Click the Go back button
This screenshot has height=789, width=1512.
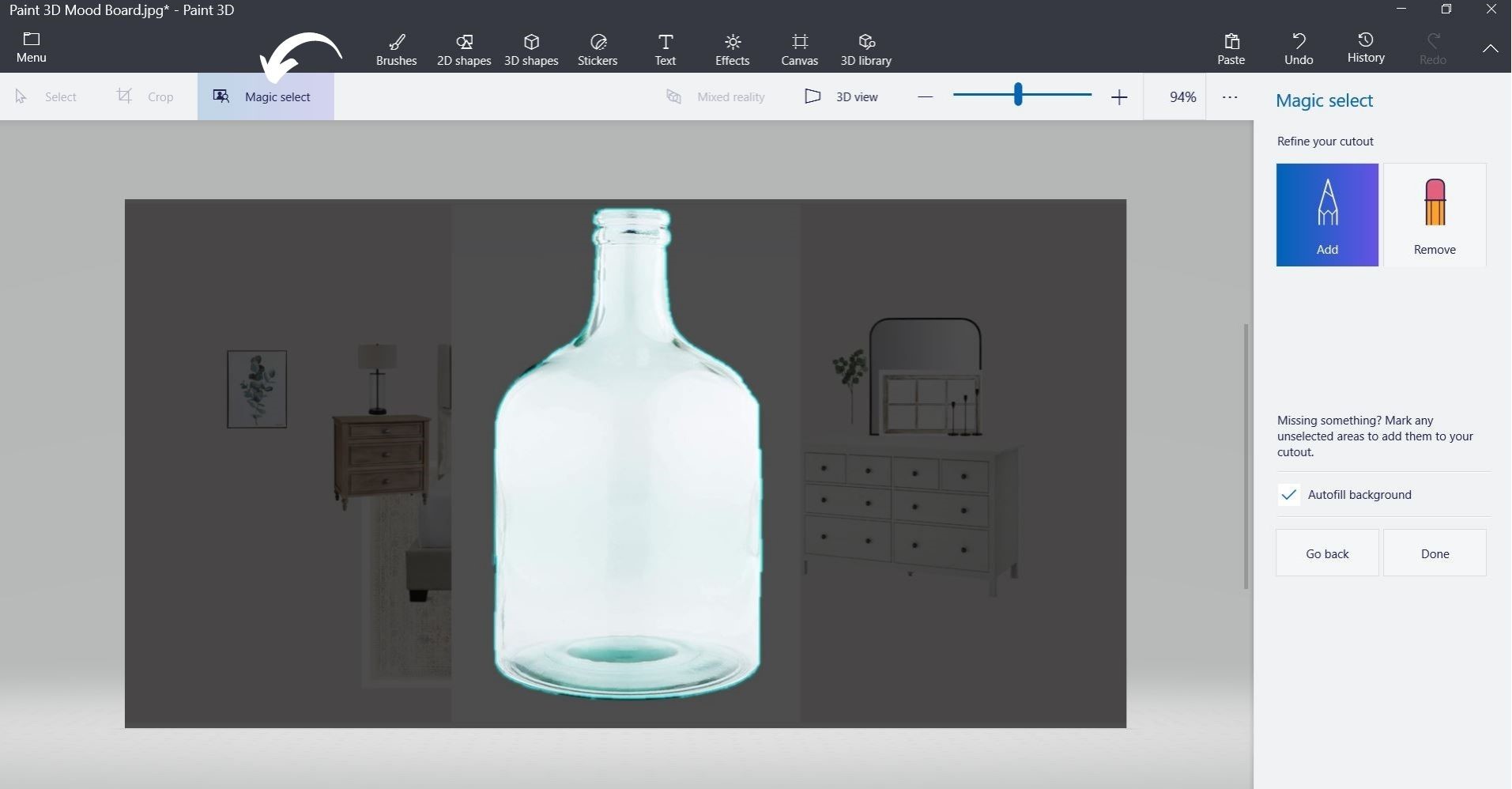pyautogui.click(x=1327, y=553)
